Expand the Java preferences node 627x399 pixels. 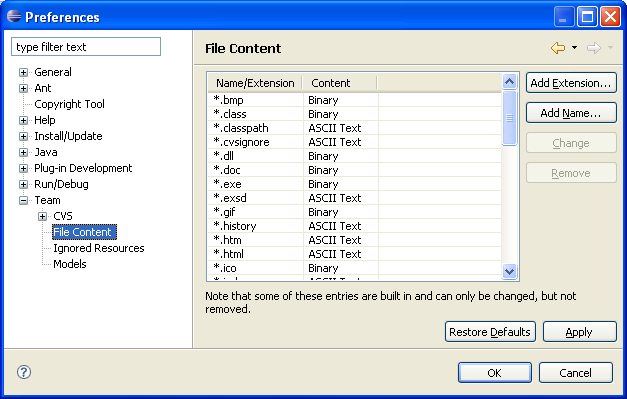(x=23, y=152)
